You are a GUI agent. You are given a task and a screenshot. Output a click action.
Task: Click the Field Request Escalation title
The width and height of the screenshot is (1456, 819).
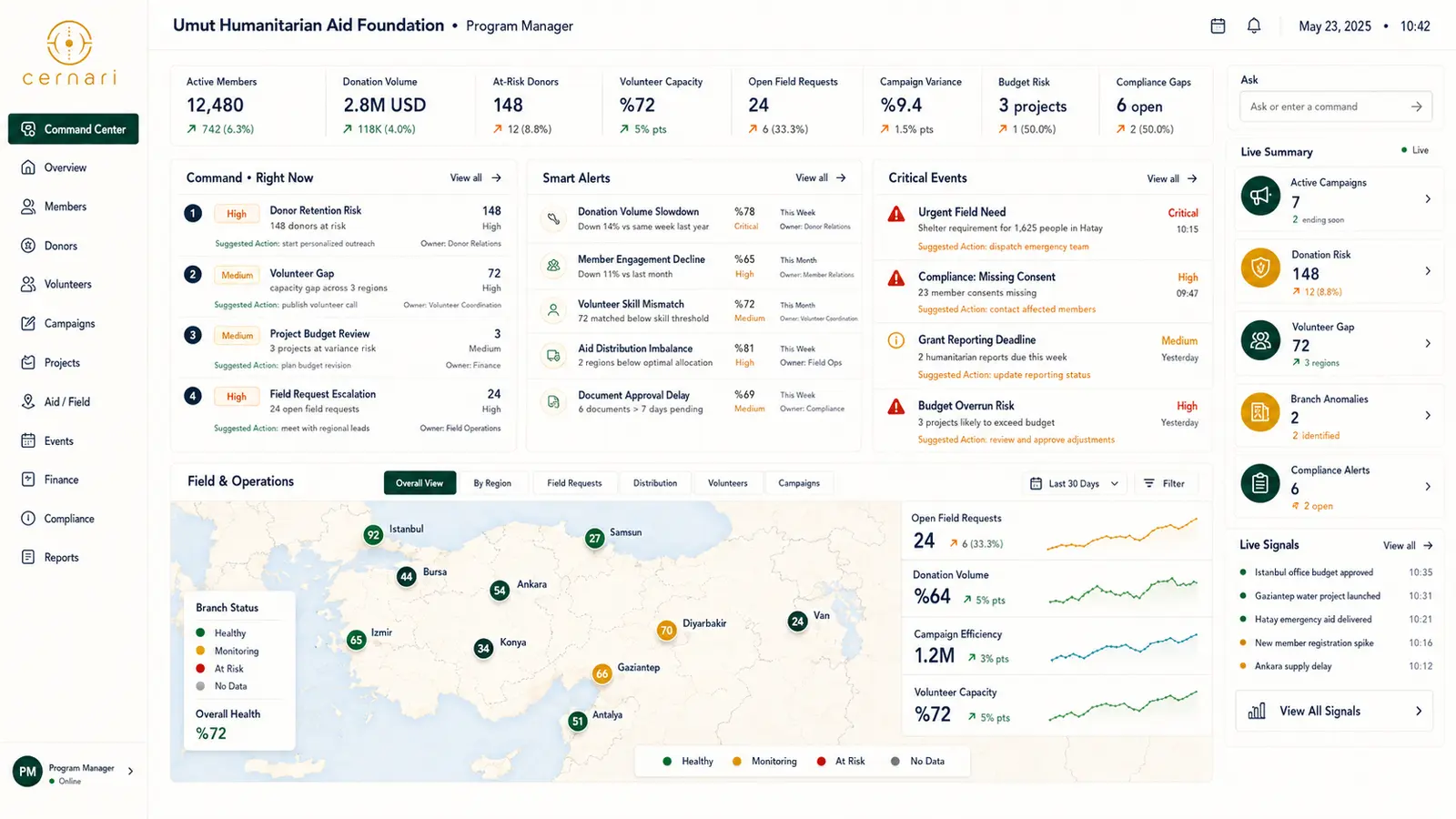pos(323,394)
